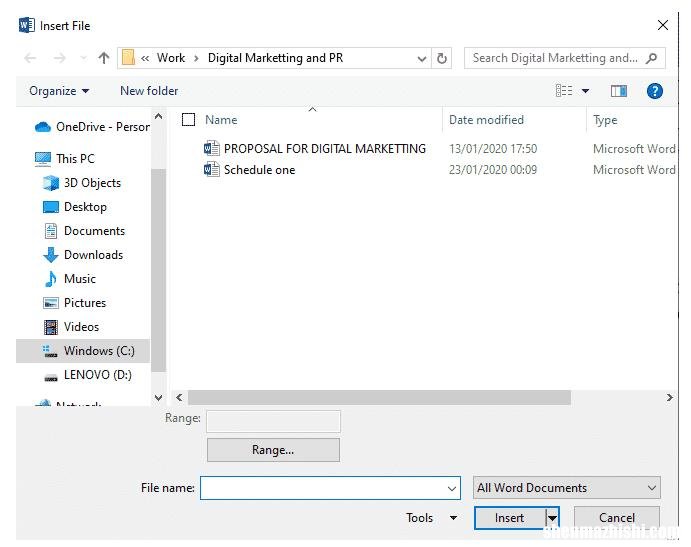Image resolution: width=691 pixels, height=547 pixels.
Task: Select LENOVO (D:) drive
Action: click(x=87, y=375)
